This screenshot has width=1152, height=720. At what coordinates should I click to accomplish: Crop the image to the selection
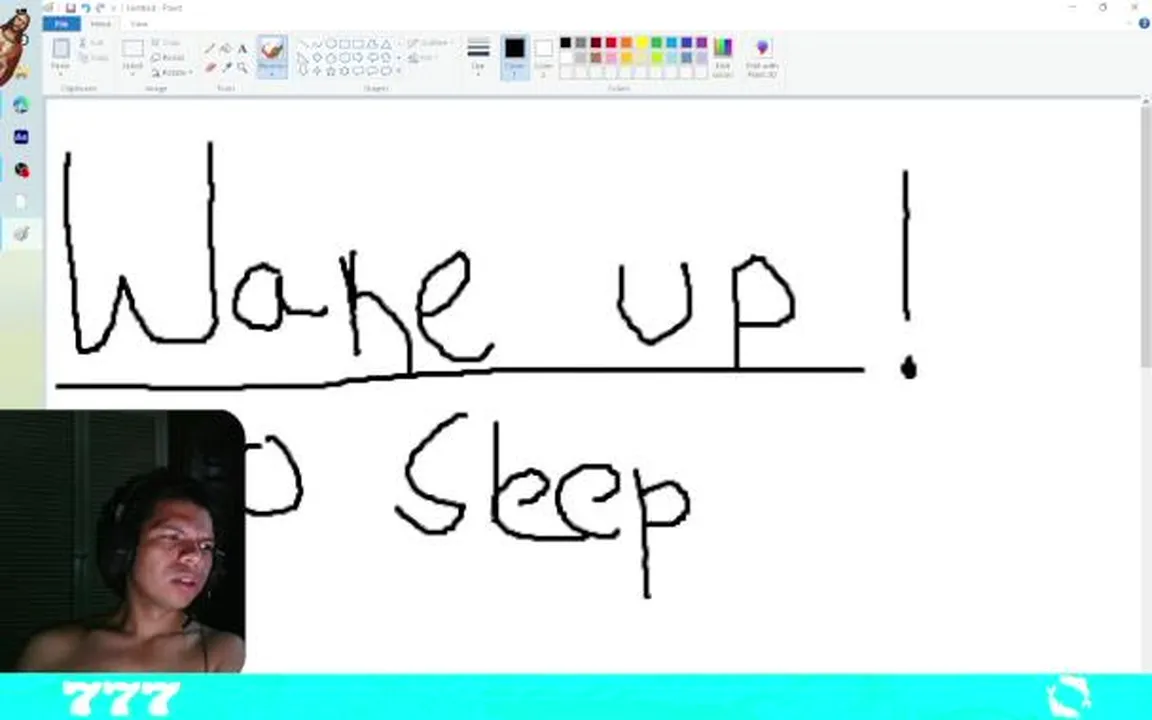point(165,43)
